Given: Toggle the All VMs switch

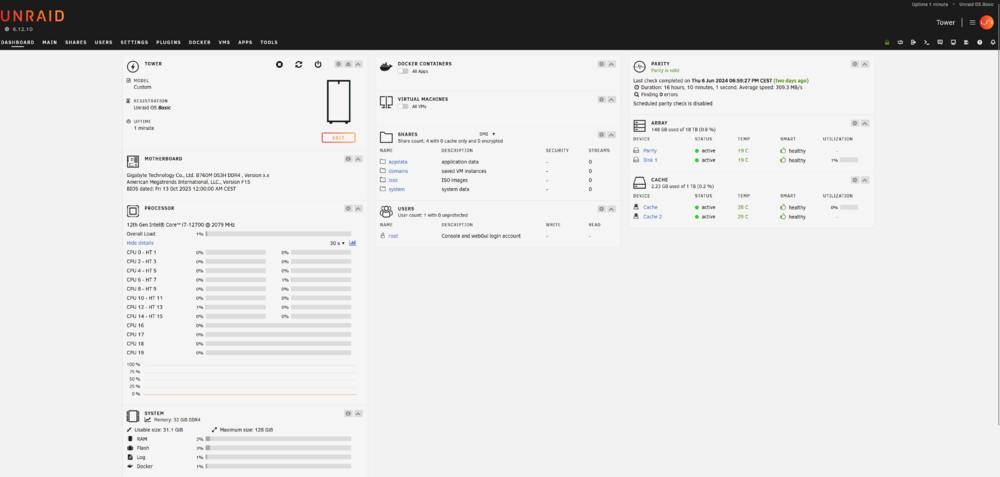Looking at the screenshot, I should coord(403,106).
